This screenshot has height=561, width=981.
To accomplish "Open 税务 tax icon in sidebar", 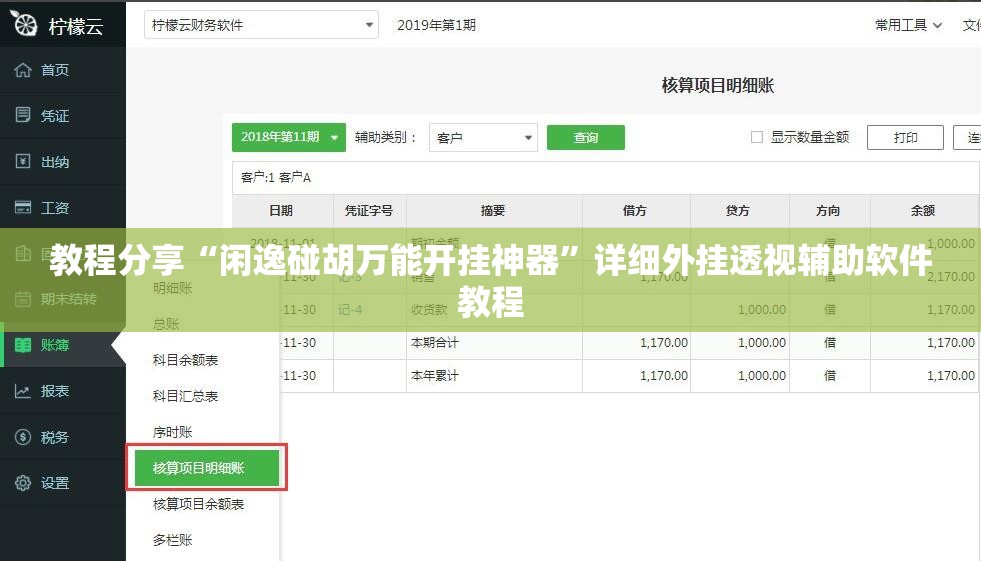I will tap(23, 437).
